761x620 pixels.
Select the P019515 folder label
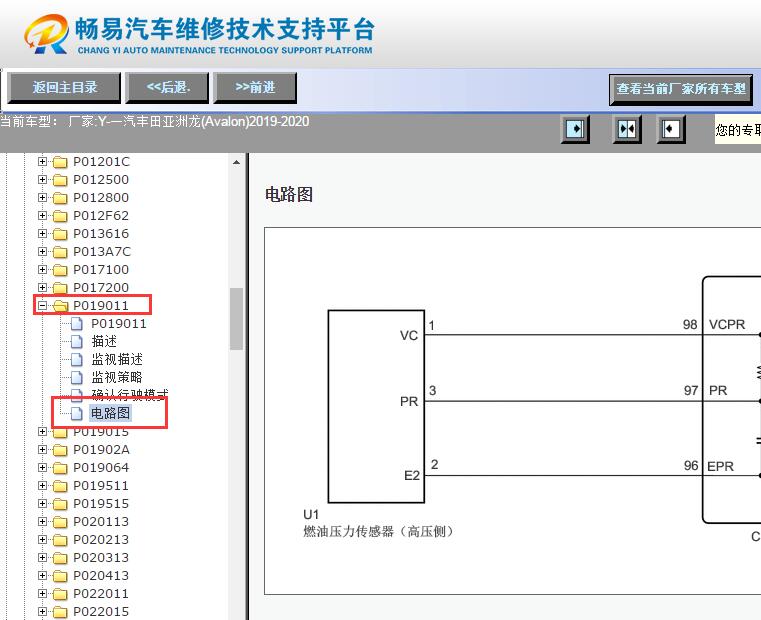point(101,503)
